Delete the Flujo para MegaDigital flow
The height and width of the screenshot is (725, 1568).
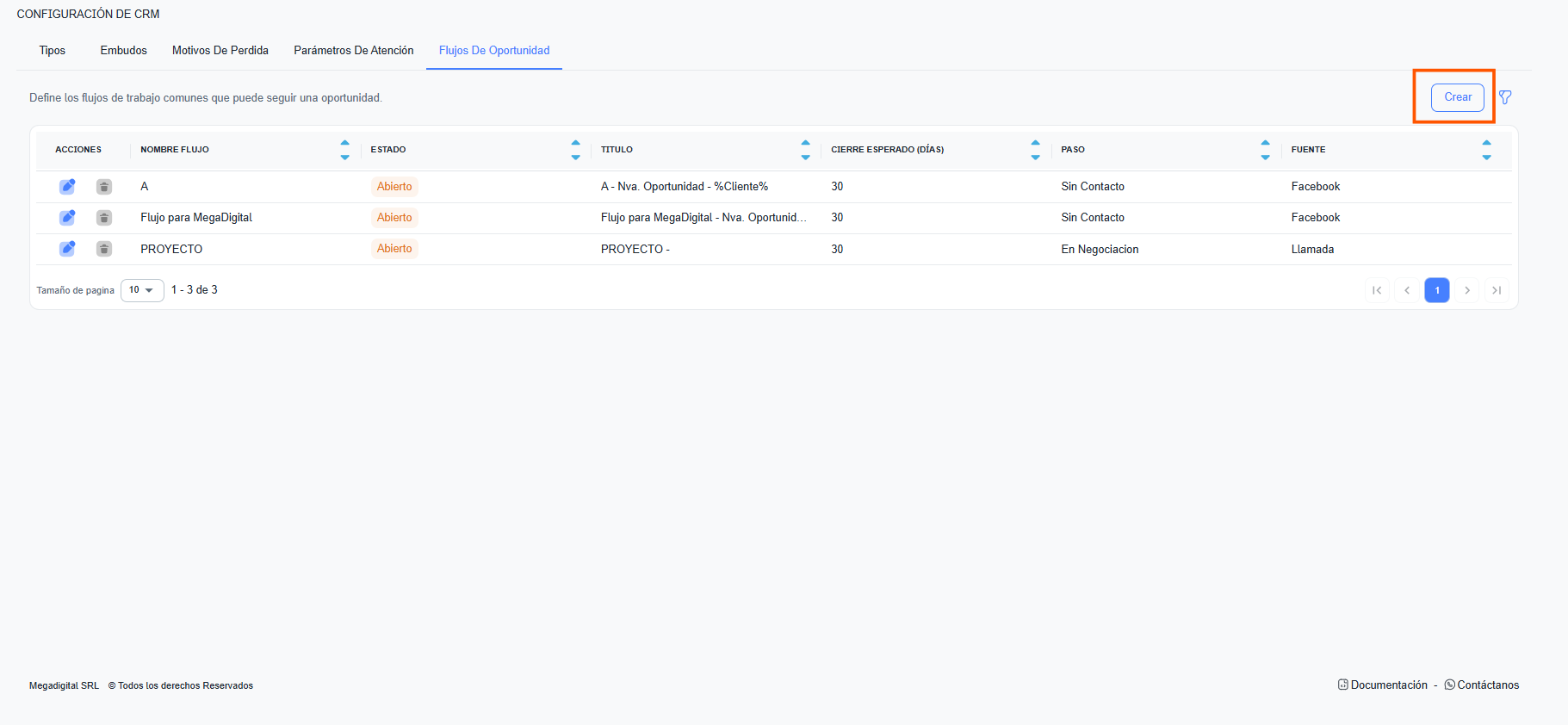point(104,218)
